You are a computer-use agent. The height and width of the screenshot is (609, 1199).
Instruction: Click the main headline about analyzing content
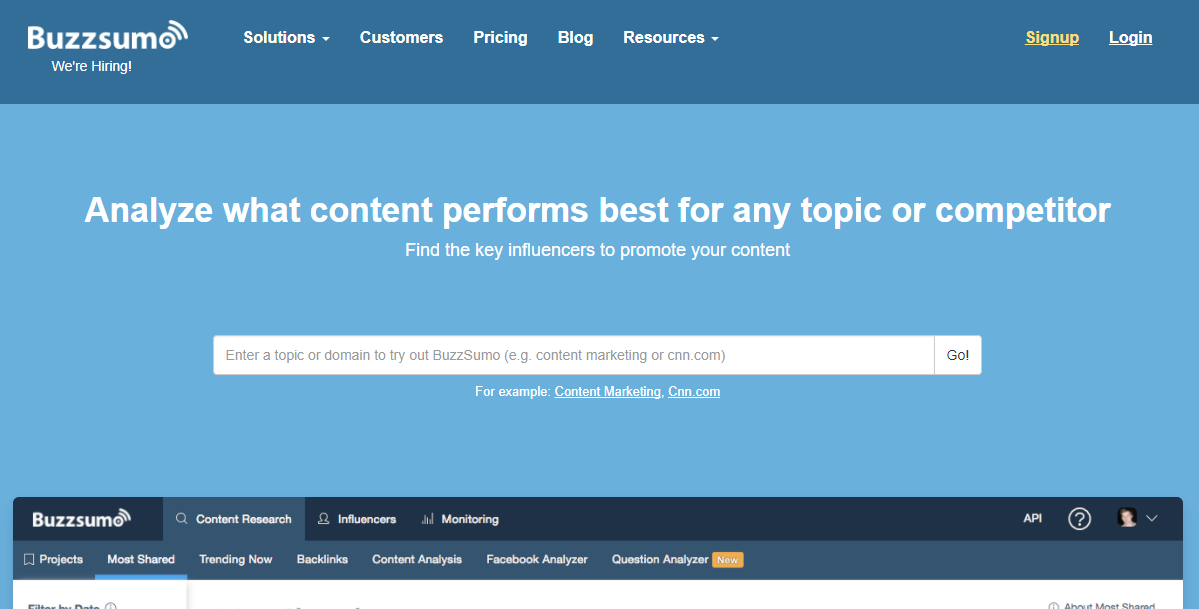click(597, 210)
